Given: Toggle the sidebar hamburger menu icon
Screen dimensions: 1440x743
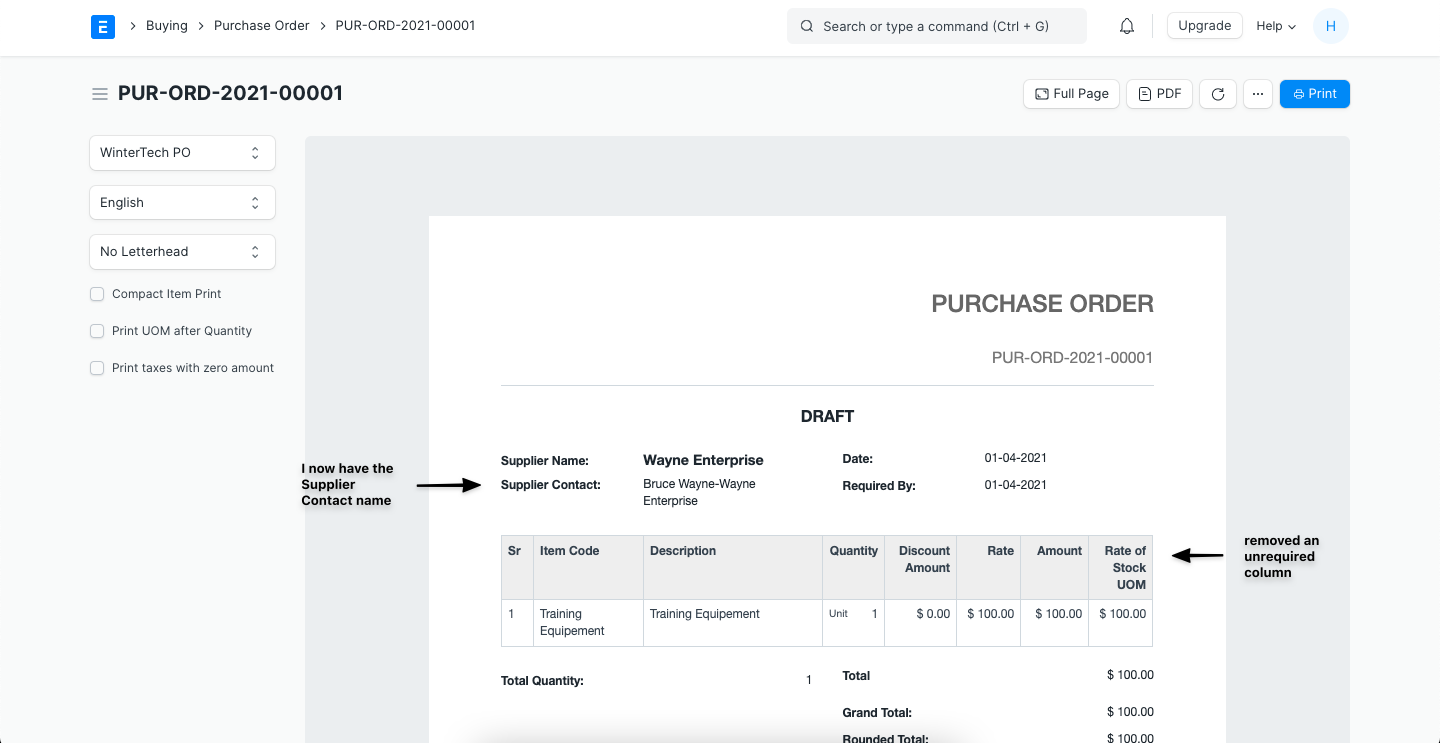Looking at the screenshot, I should (100, 94).
